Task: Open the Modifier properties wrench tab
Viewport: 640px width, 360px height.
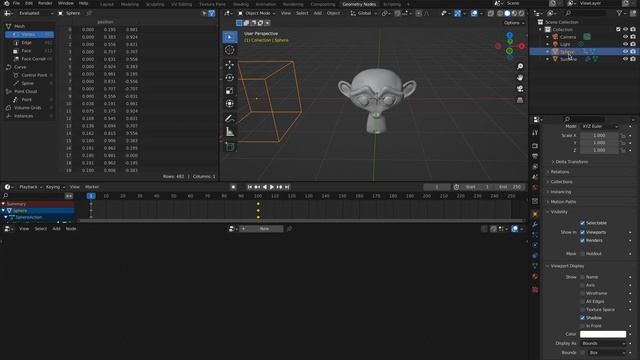Action: tap(535, 224)
